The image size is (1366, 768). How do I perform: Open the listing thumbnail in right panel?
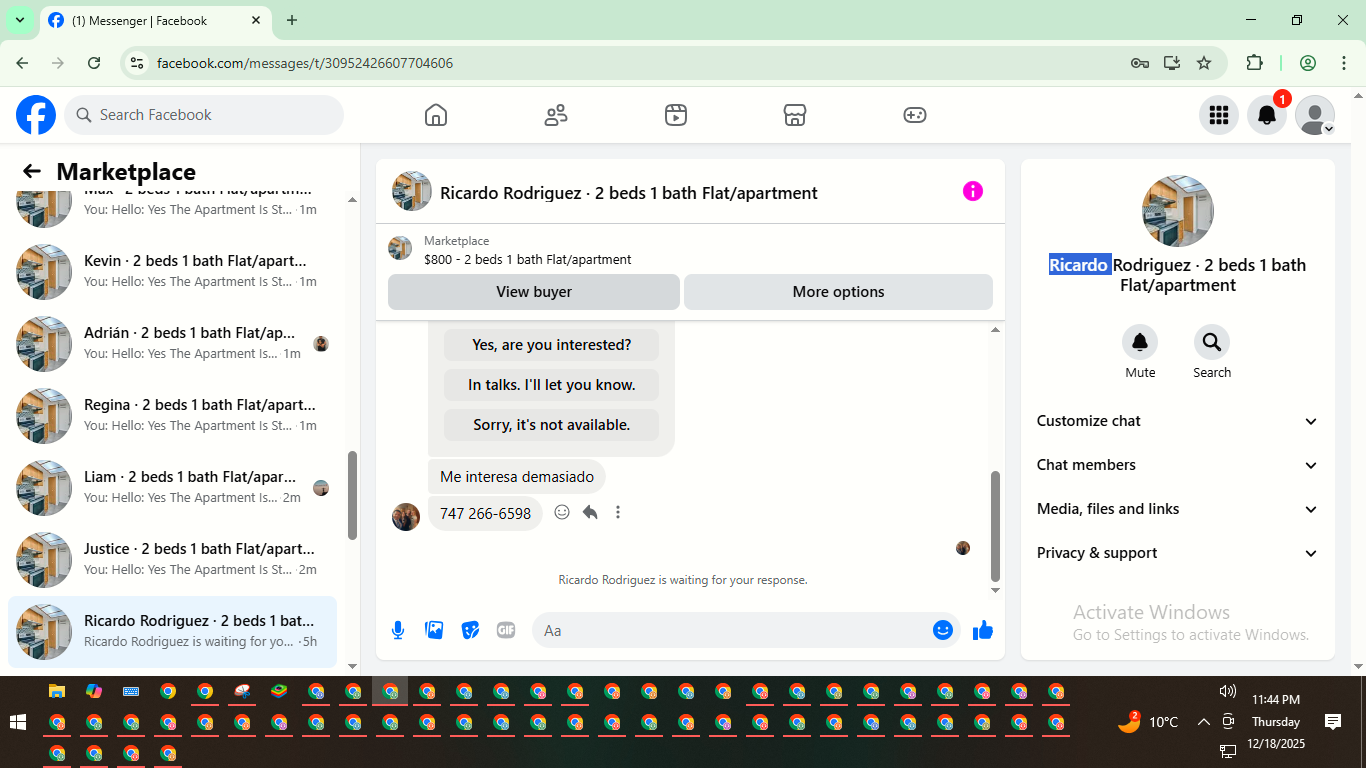[x=1178, y=211]
